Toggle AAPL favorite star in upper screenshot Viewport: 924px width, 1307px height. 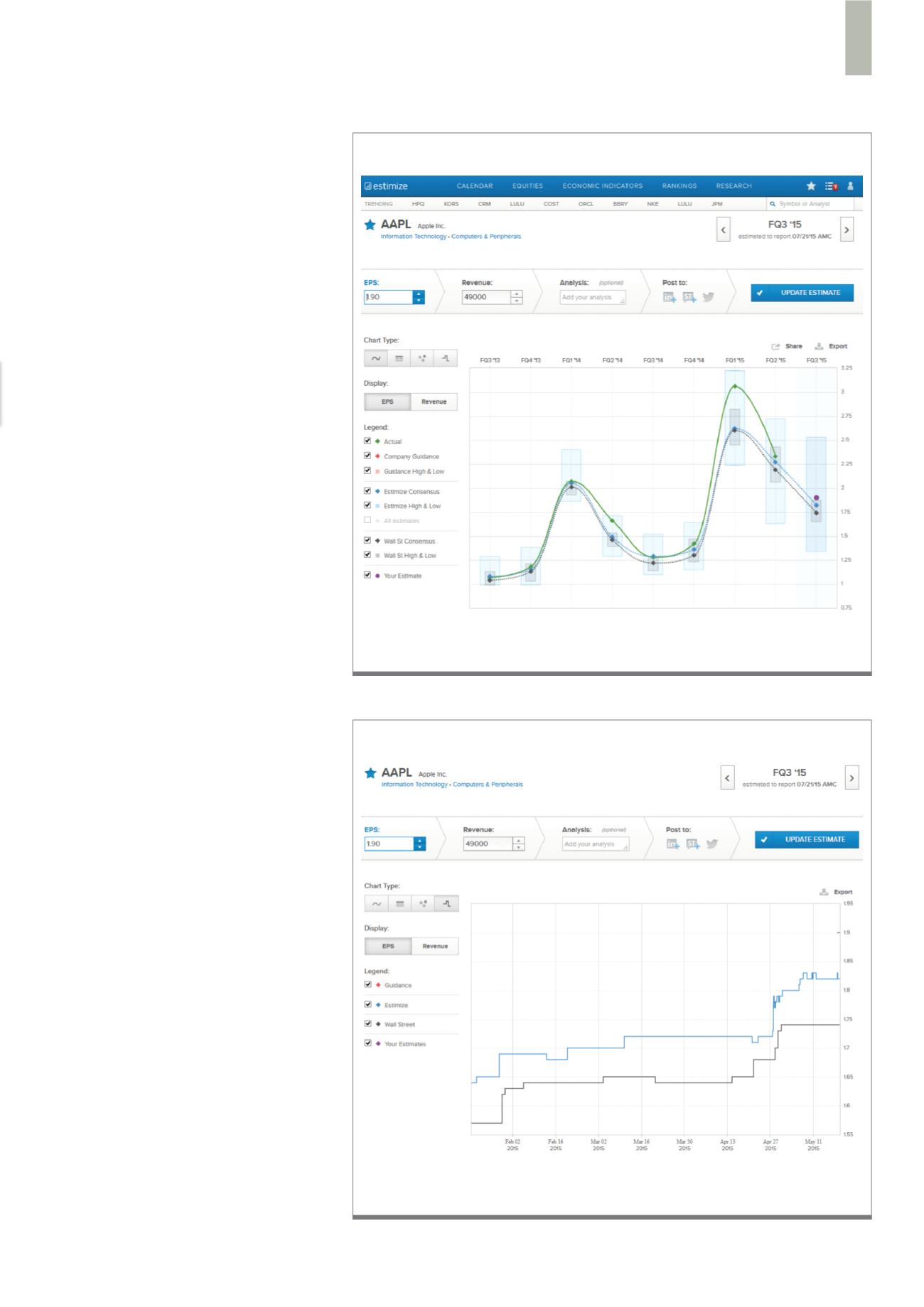(x=370, y=225)
